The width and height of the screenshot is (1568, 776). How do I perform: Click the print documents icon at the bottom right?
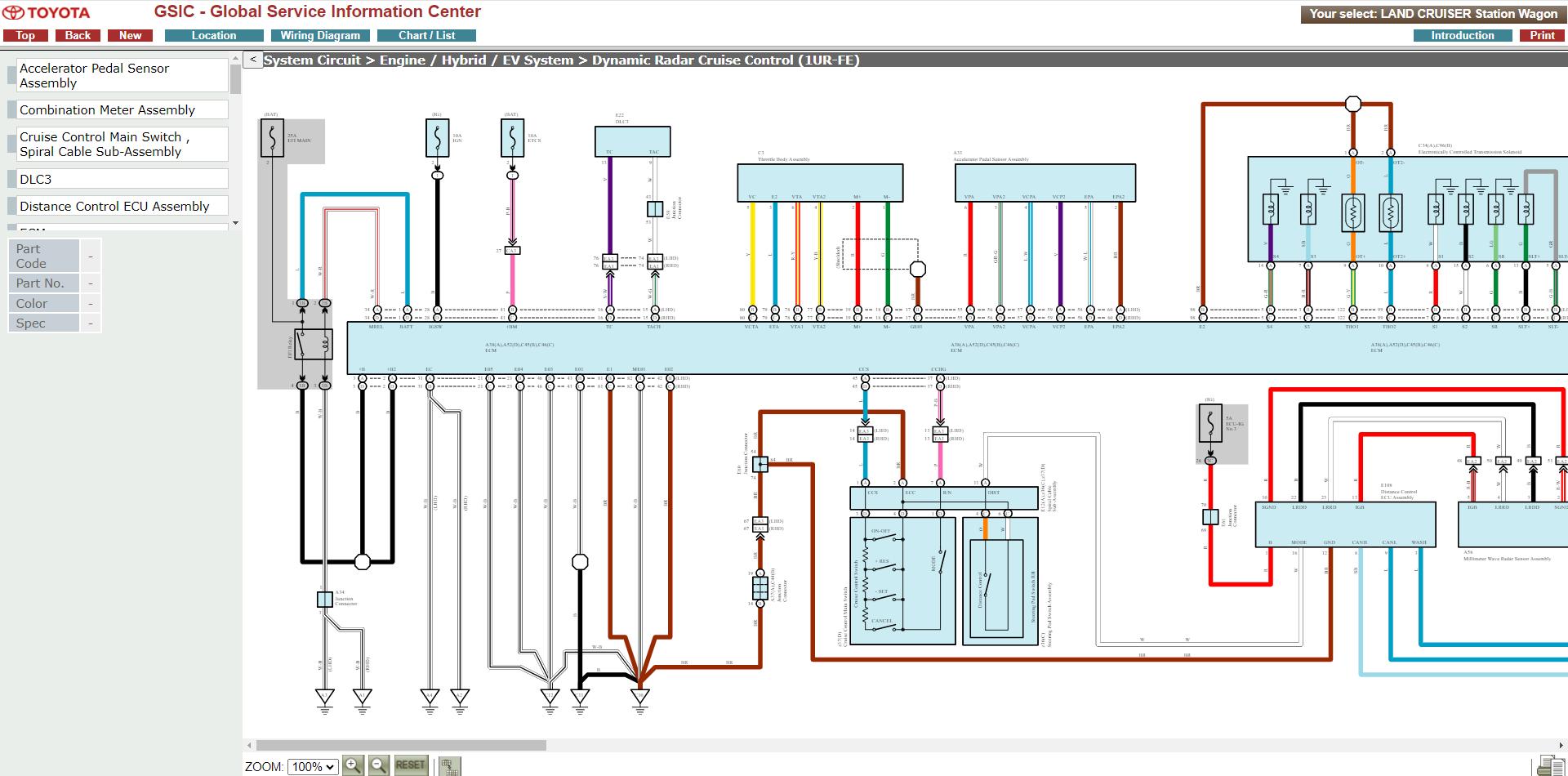1549,765
